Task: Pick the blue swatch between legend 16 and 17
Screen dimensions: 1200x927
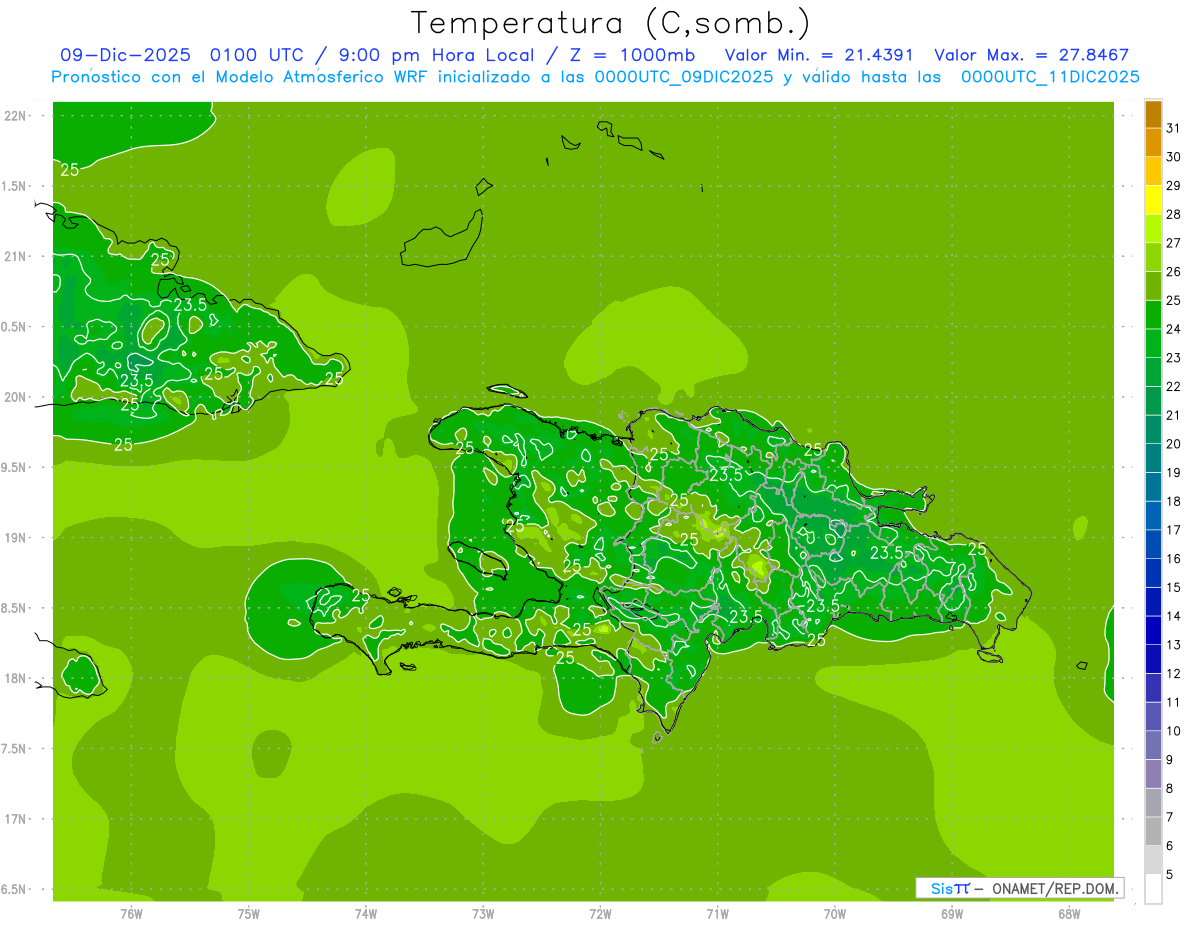Action: [1153, 544]
